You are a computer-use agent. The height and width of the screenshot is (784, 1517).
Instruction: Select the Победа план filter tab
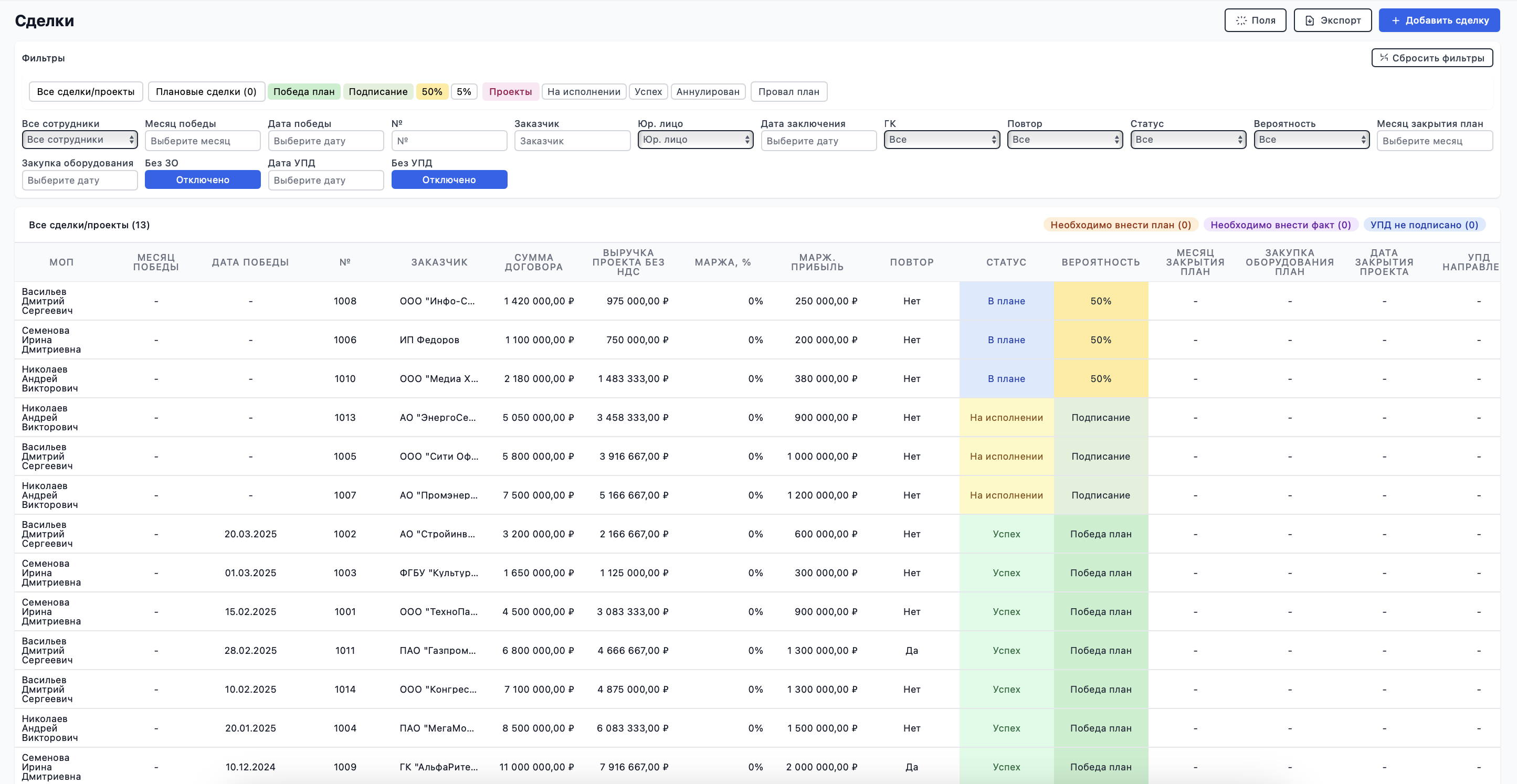pyautogui.click(x=304, y=91)
